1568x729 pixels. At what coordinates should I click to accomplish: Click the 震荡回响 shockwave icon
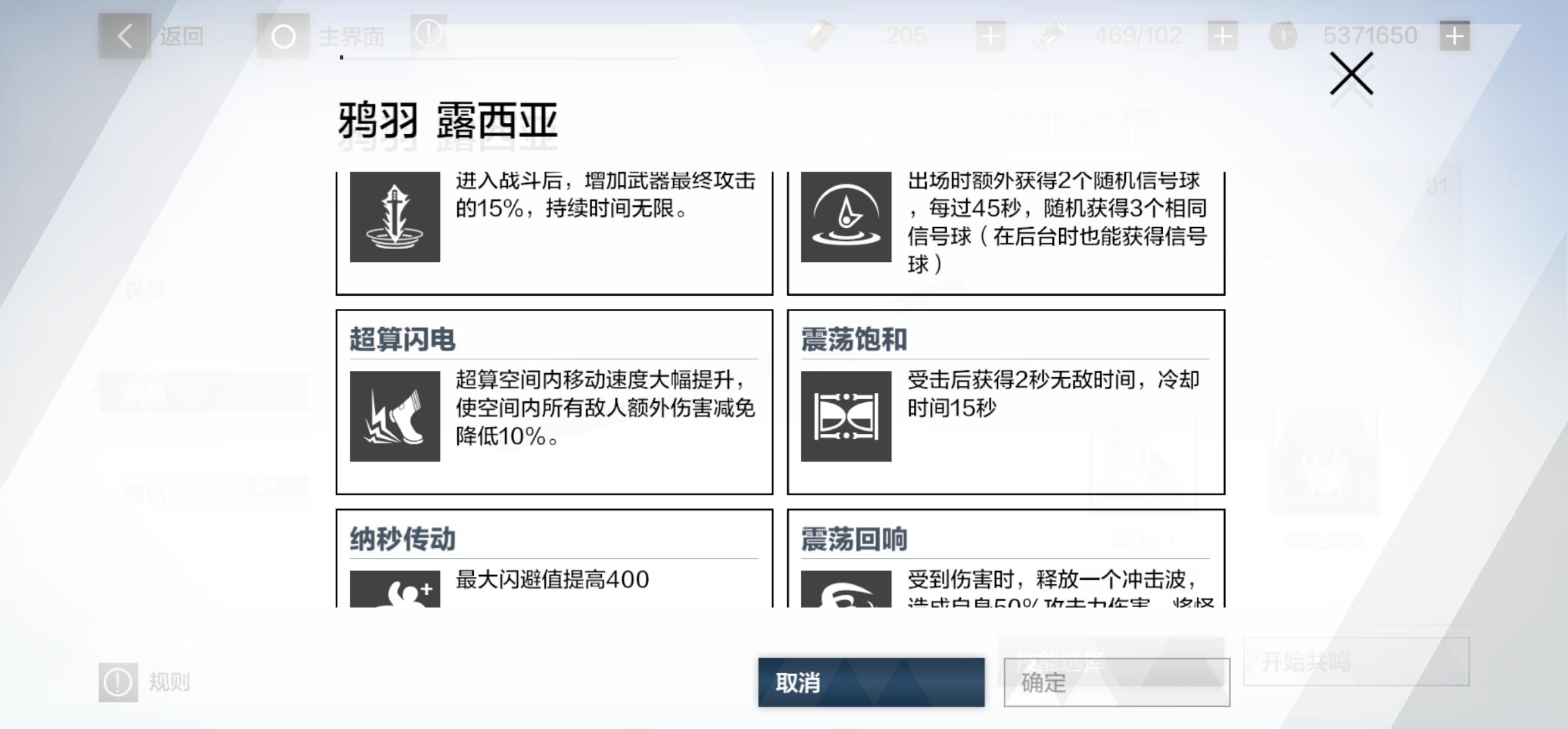pyautogui.click(x=846, y=589)
